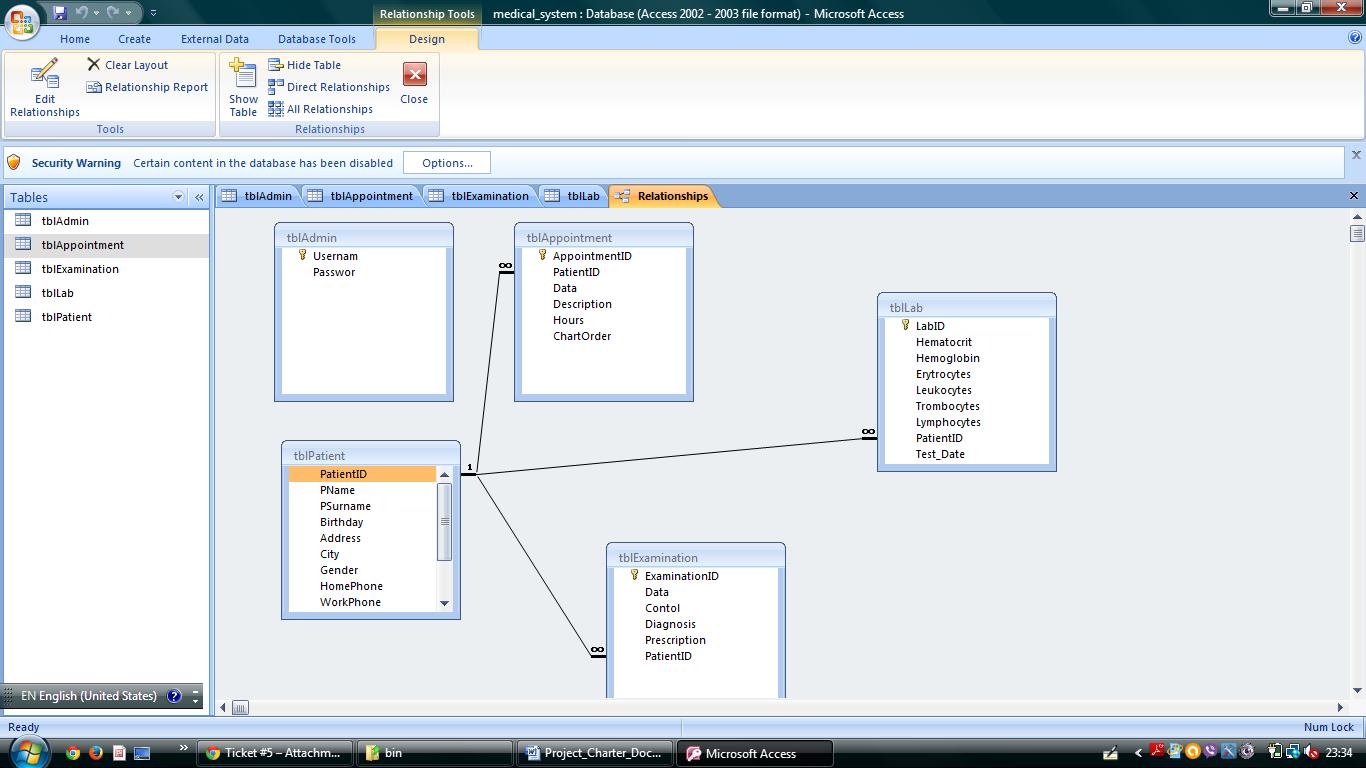Image resolution: width=1366 pixels, height=768 pixels.
Task: Click Hide Table in the ribbon
Action: pos(304,65)
